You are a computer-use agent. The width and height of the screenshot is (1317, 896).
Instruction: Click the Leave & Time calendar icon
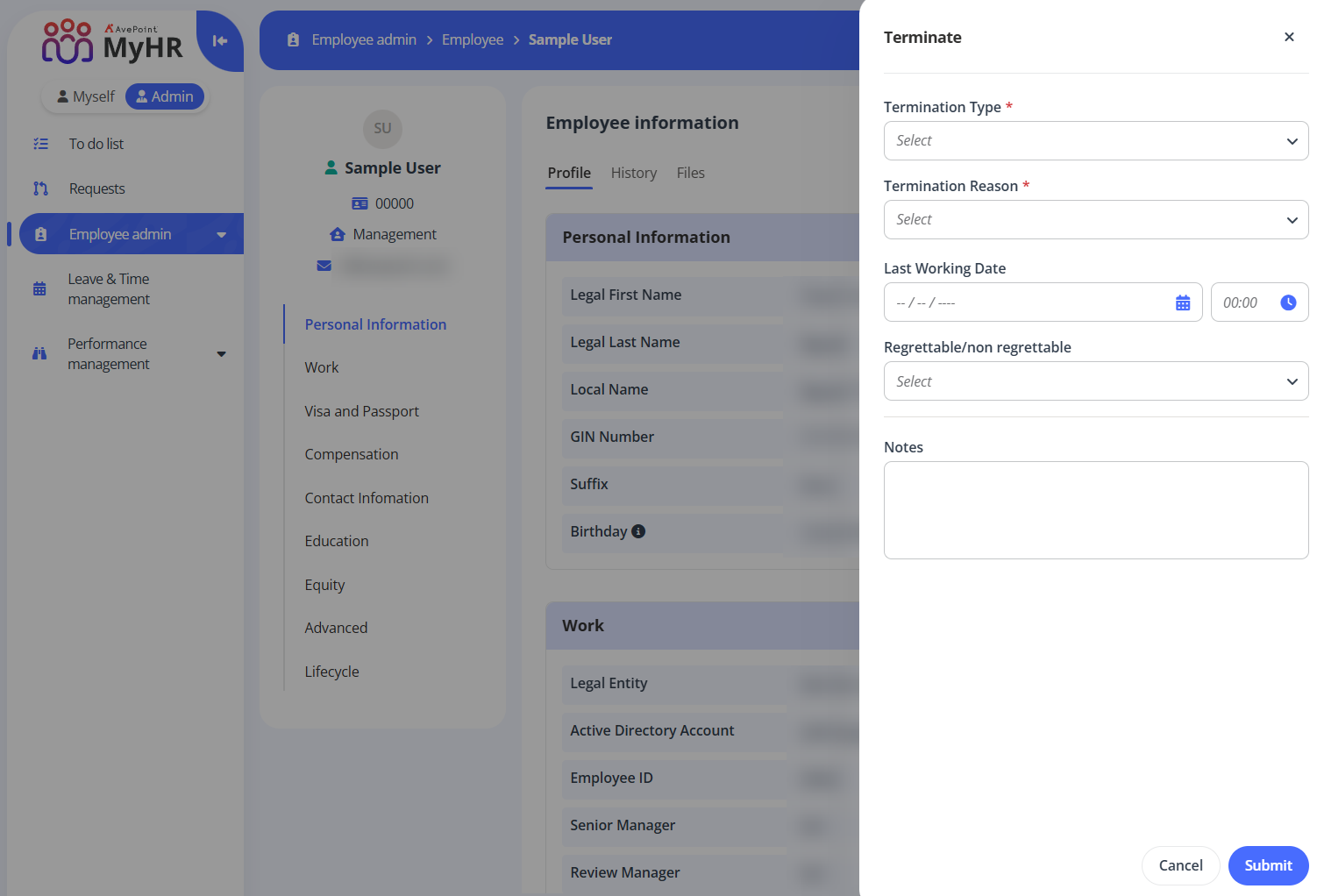coord(39,288)
